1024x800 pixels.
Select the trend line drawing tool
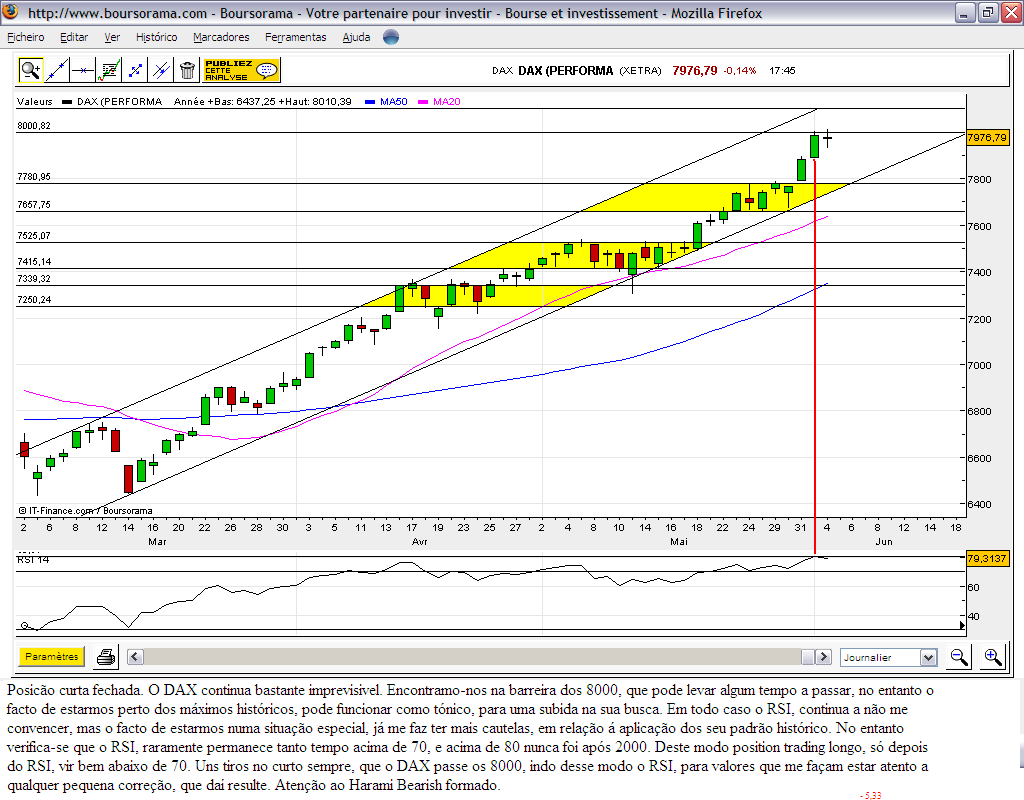point(57,70)
